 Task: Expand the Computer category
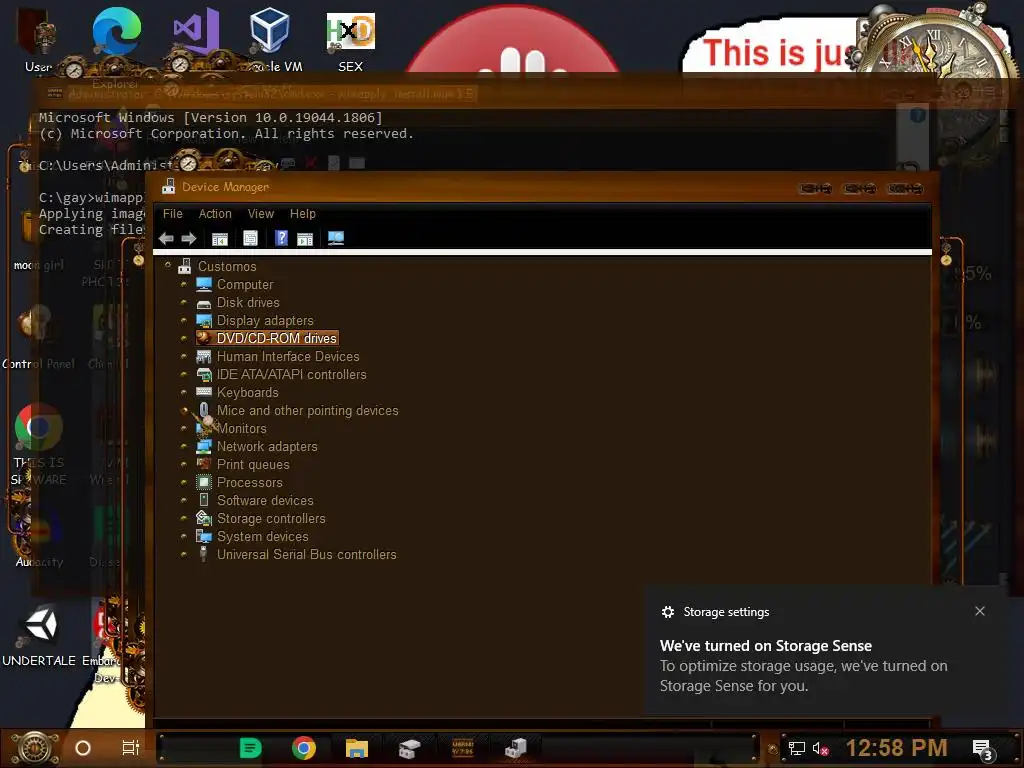tap(184, 284)
